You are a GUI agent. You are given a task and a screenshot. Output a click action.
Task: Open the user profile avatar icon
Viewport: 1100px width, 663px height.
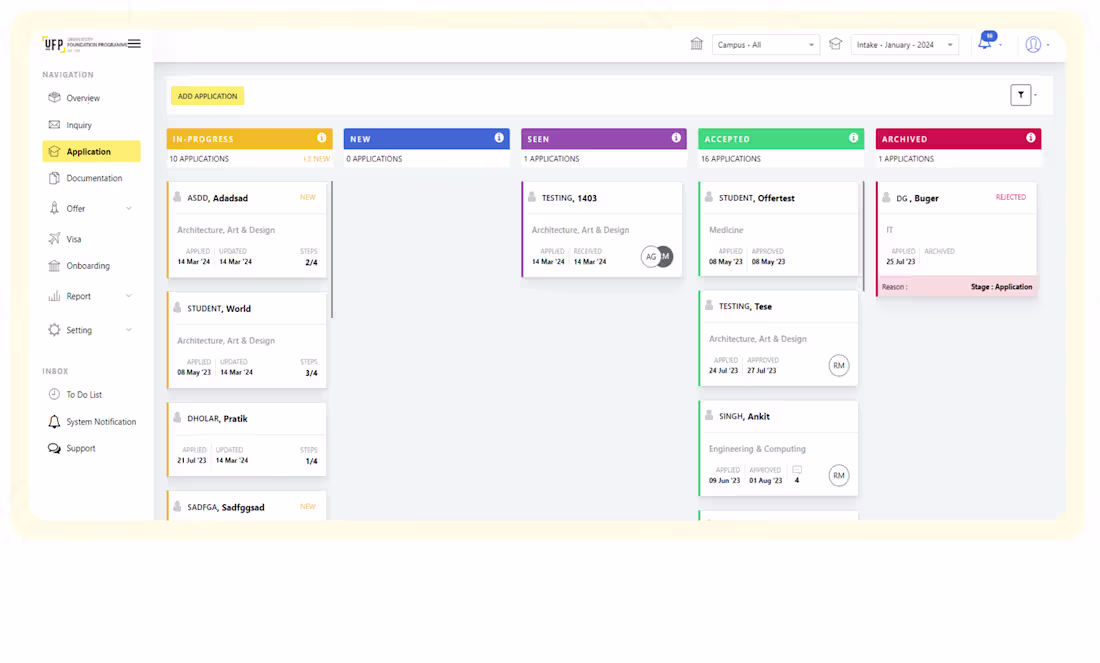coord(1033,44)
